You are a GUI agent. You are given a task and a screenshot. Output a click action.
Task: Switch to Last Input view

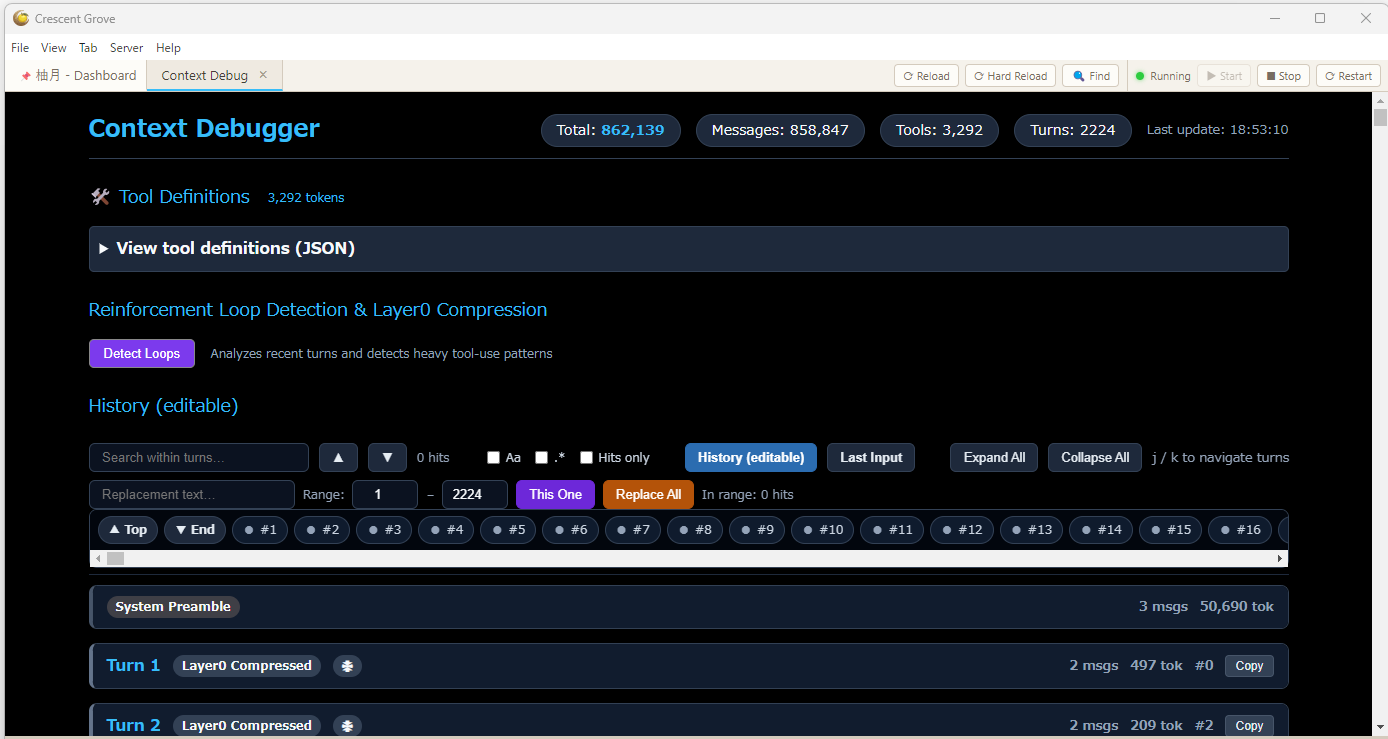point(871,457)
